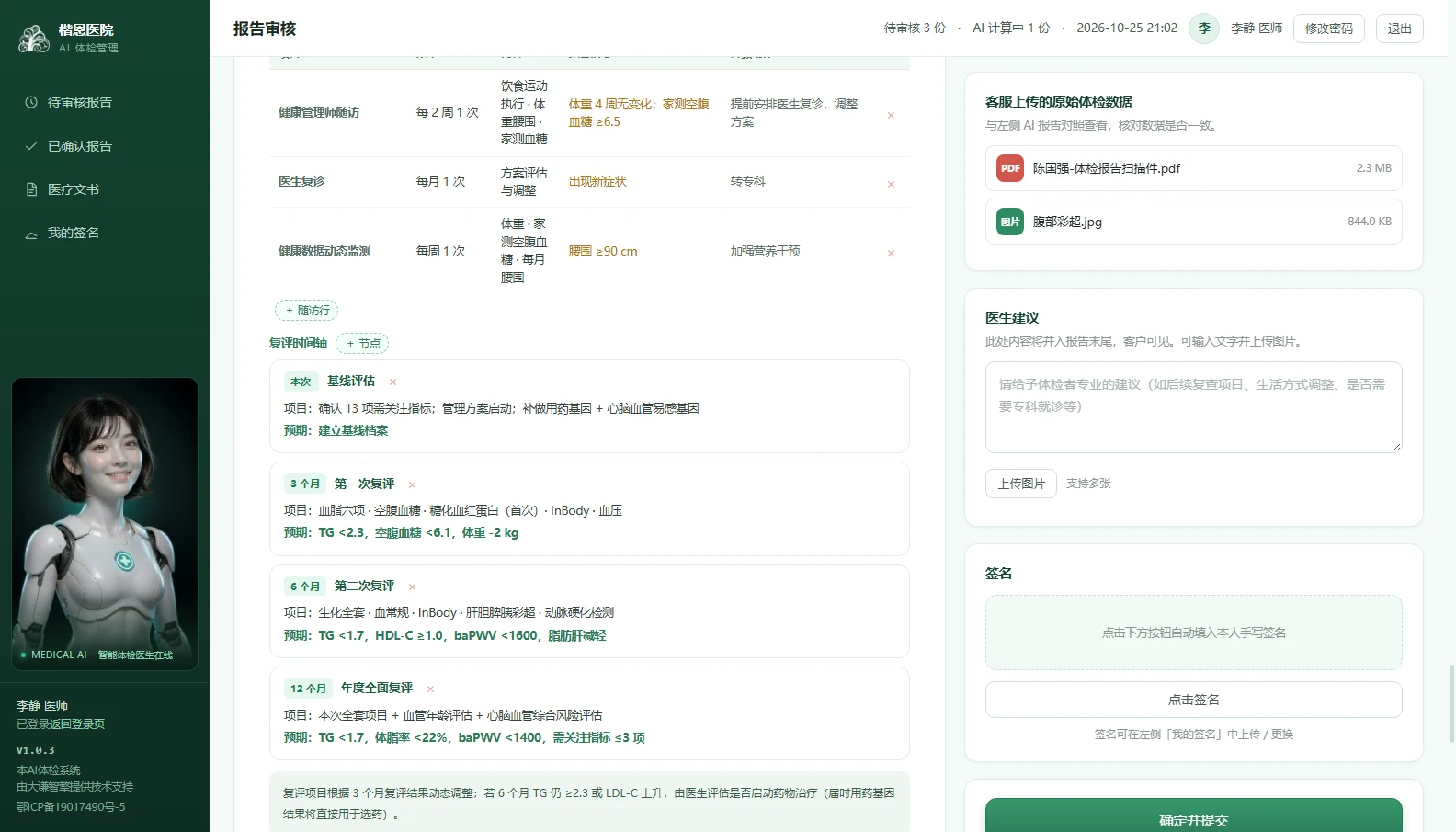Click the signature icon beside 我的签名

pyautogui.click(x=31, y=234)
